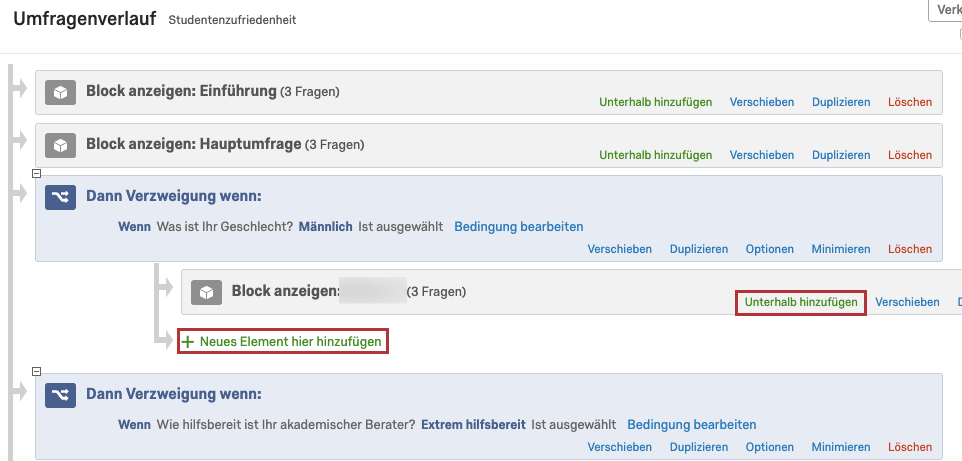The height and width of the screenshot is (461, 962).
Task: Click the Einführung block cube icon
Action: (x=60, y=92)
